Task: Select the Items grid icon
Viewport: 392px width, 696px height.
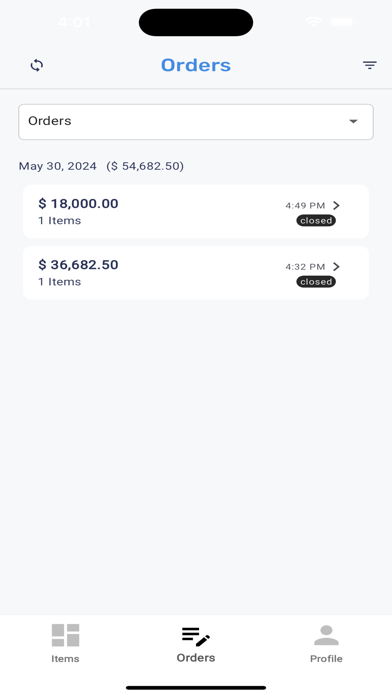Action: (65, 635)
